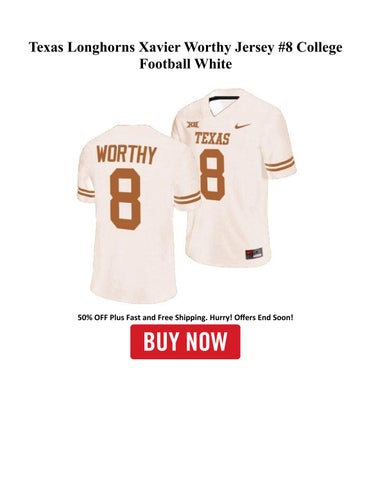Click the outer sleeve stripes of front jersey

[280, 164]
